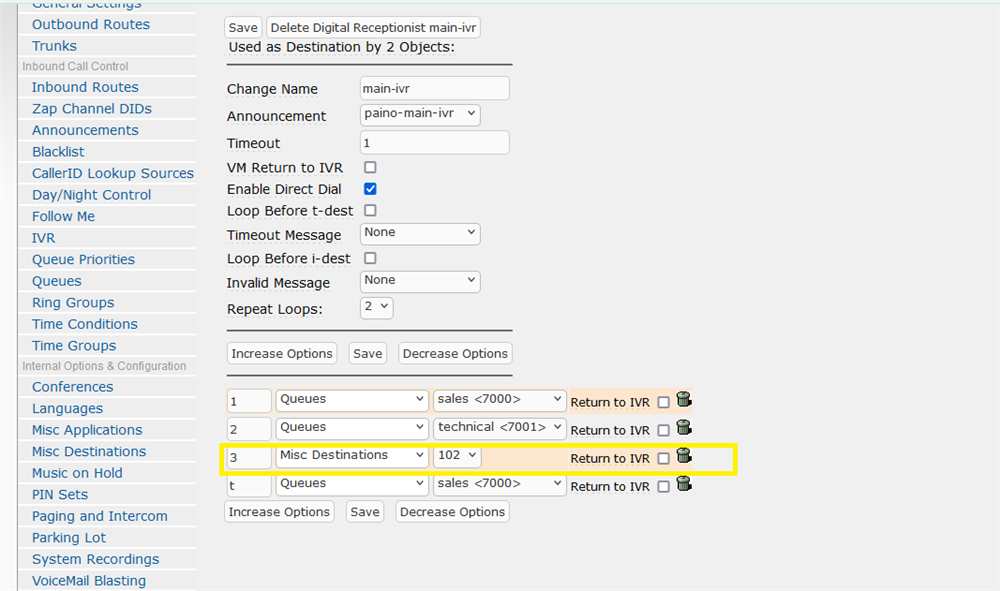Viewport: 1000px width, 591px height.
Task: Check Return to IVR for option 3
Action: 663,459
